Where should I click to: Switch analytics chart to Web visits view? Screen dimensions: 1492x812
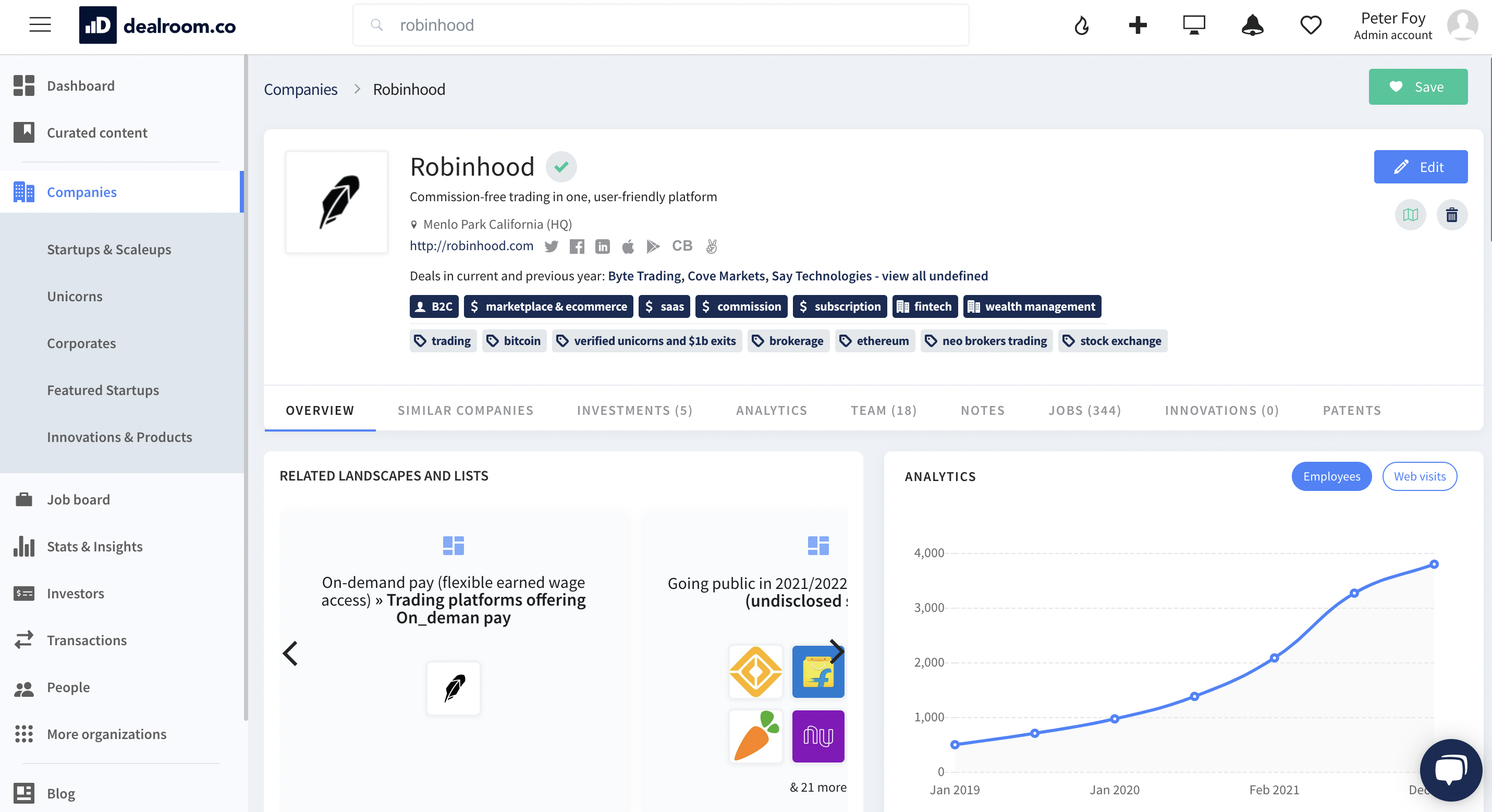(x=1420, y=476)
